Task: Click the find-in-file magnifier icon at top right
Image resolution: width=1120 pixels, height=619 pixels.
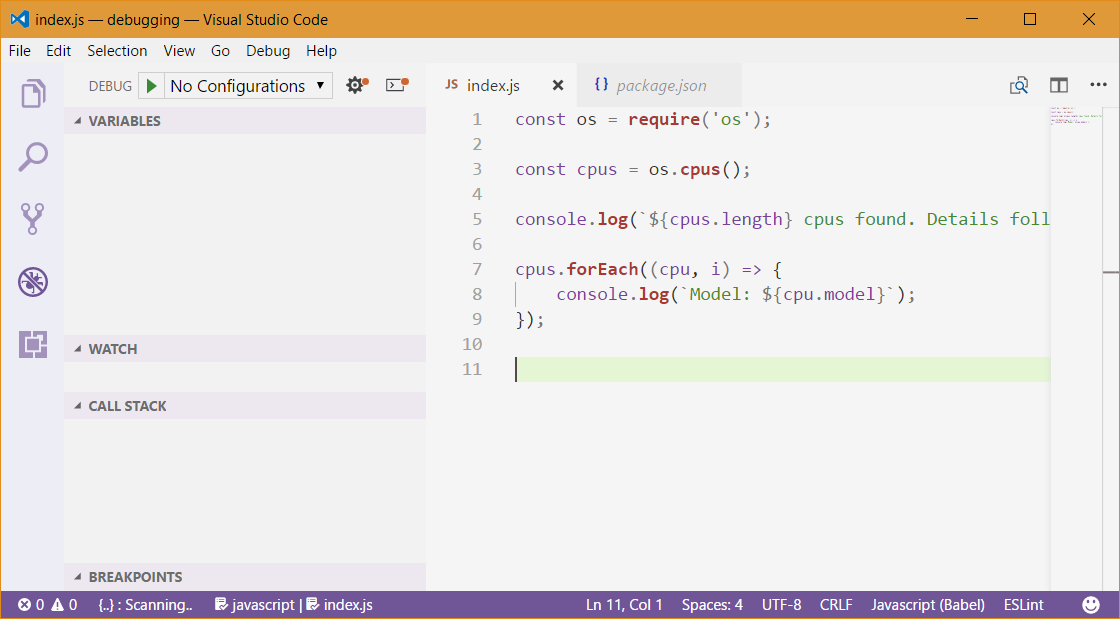Action: 1019,86
